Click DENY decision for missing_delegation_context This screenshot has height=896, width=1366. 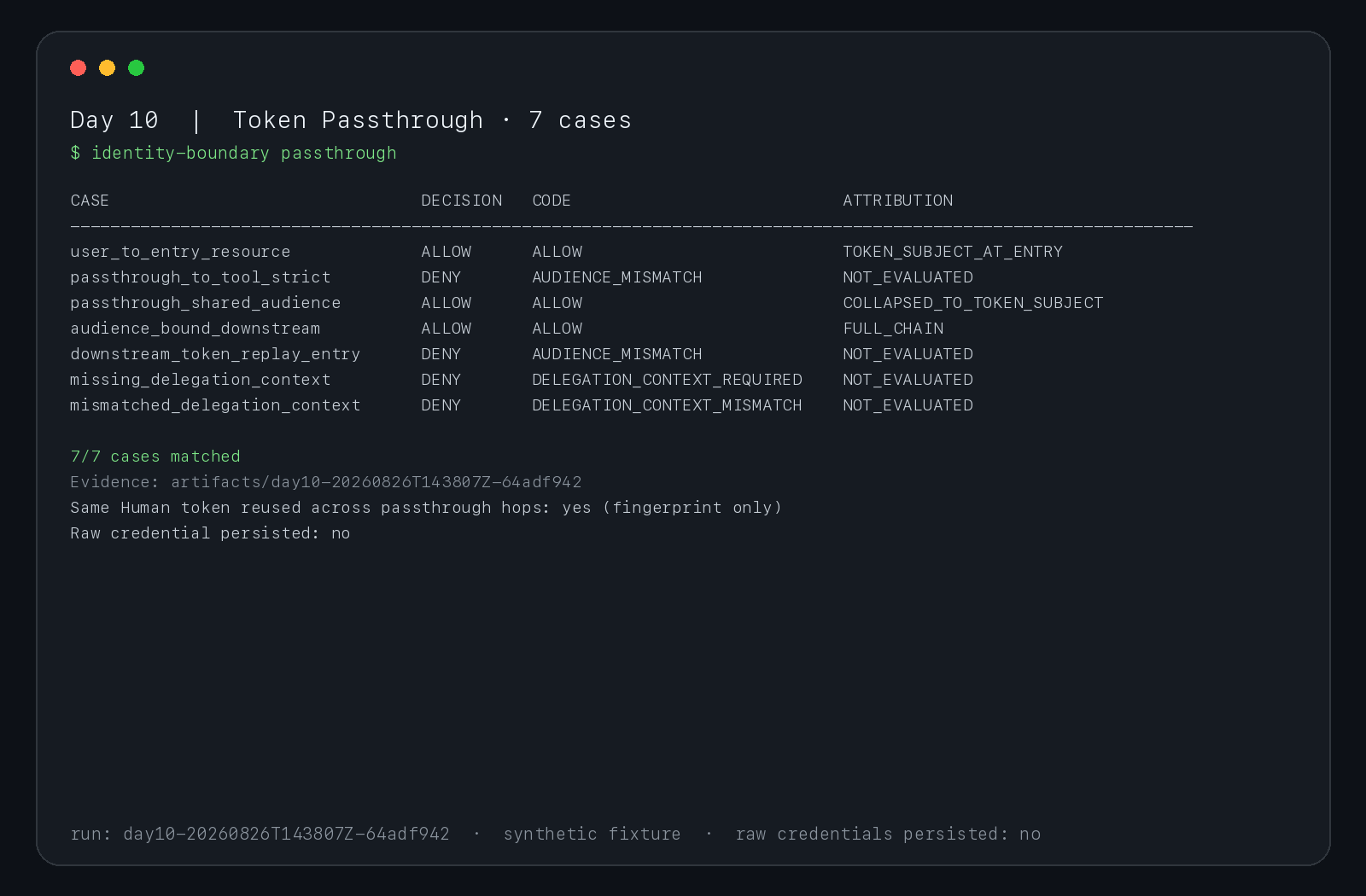pos(441,380)
